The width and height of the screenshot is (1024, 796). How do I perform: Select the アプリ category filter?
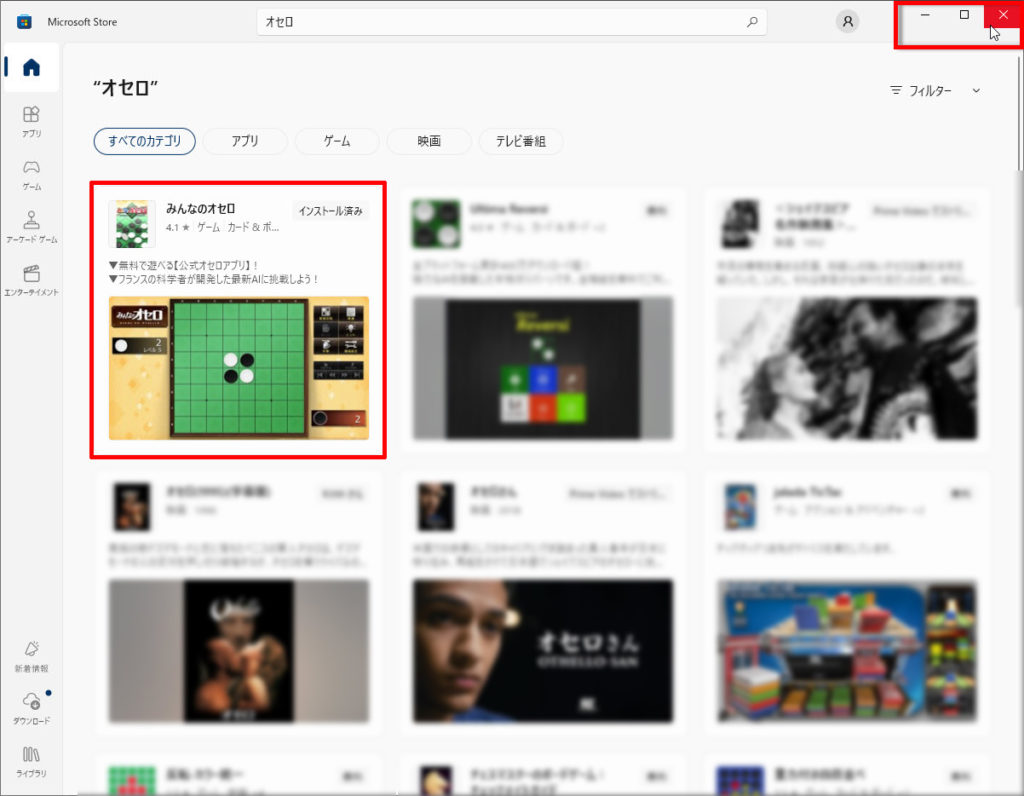click(245, 141)
